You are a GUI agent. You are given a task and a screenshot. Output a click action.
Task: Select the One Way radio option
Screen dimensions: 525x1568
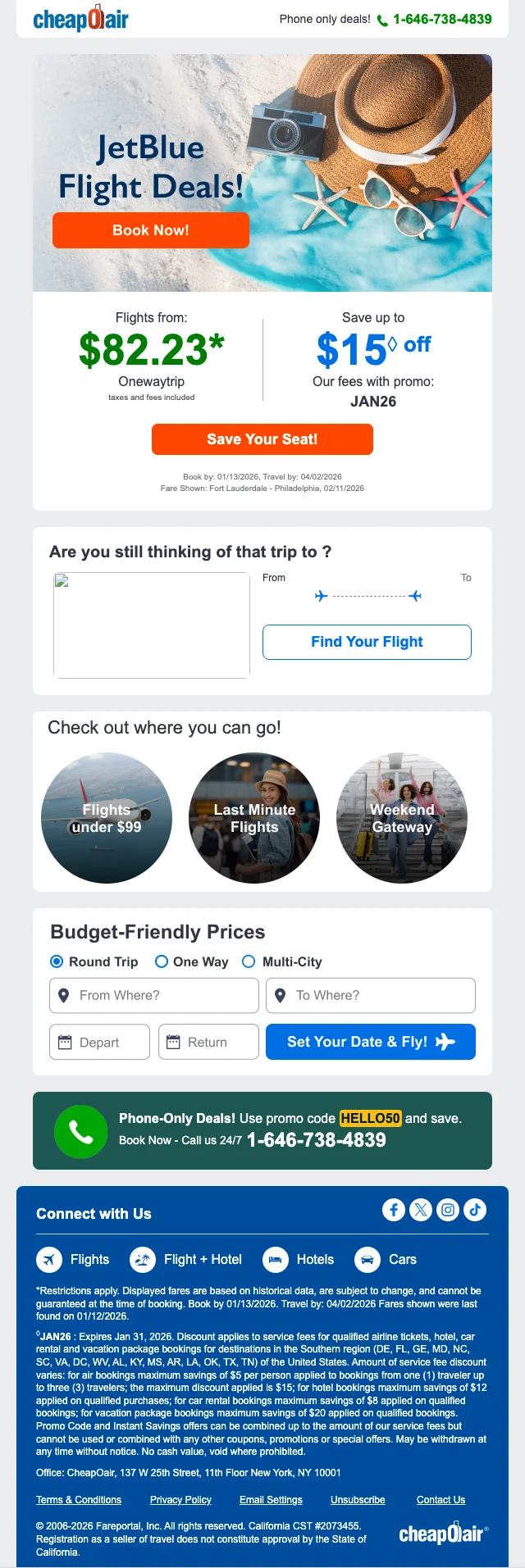pyautogui.click(x=162, y=961)
